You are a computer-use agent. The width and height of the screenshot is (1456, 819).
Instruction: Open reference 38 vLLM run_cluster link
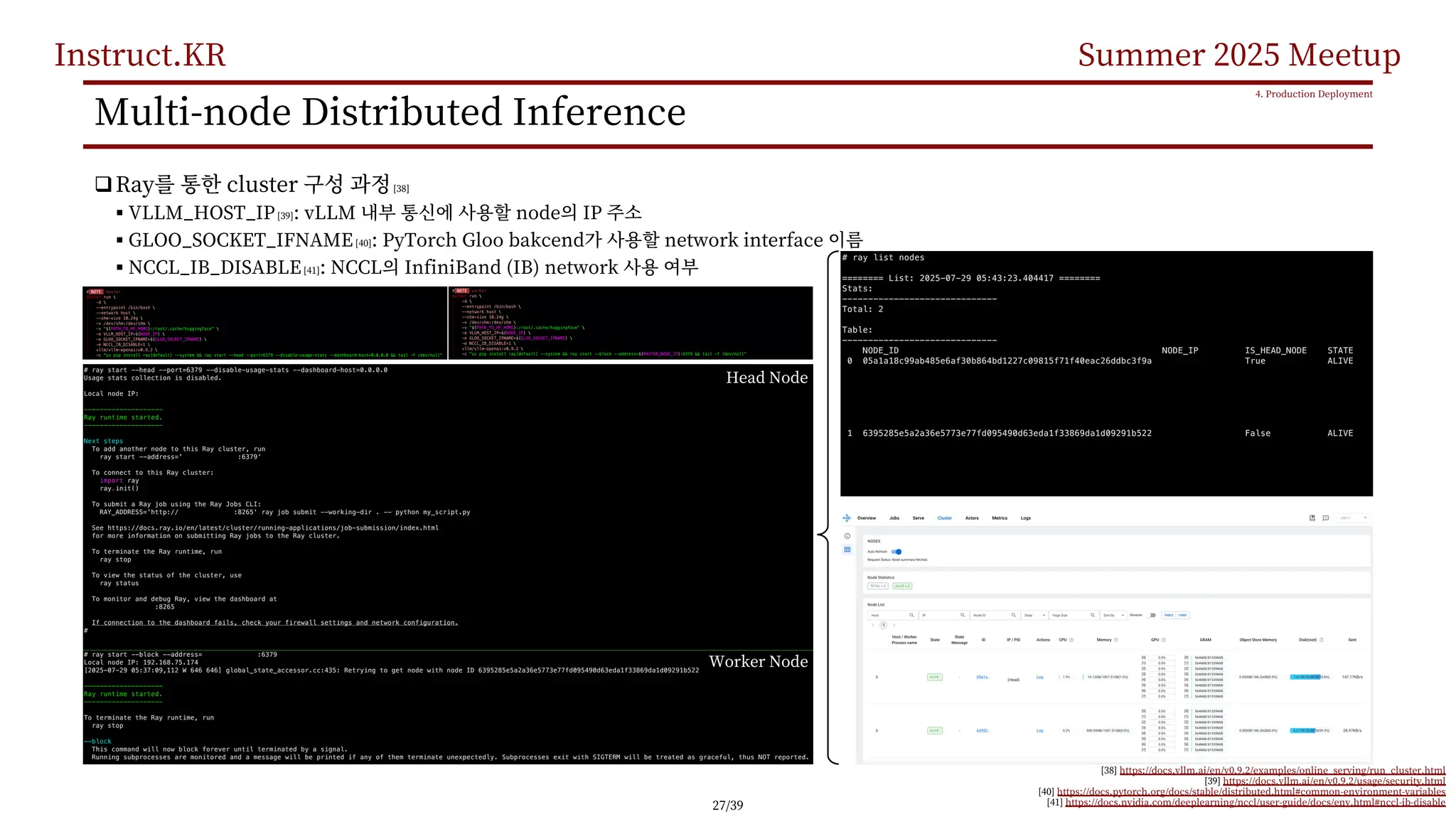point(1283,771)
